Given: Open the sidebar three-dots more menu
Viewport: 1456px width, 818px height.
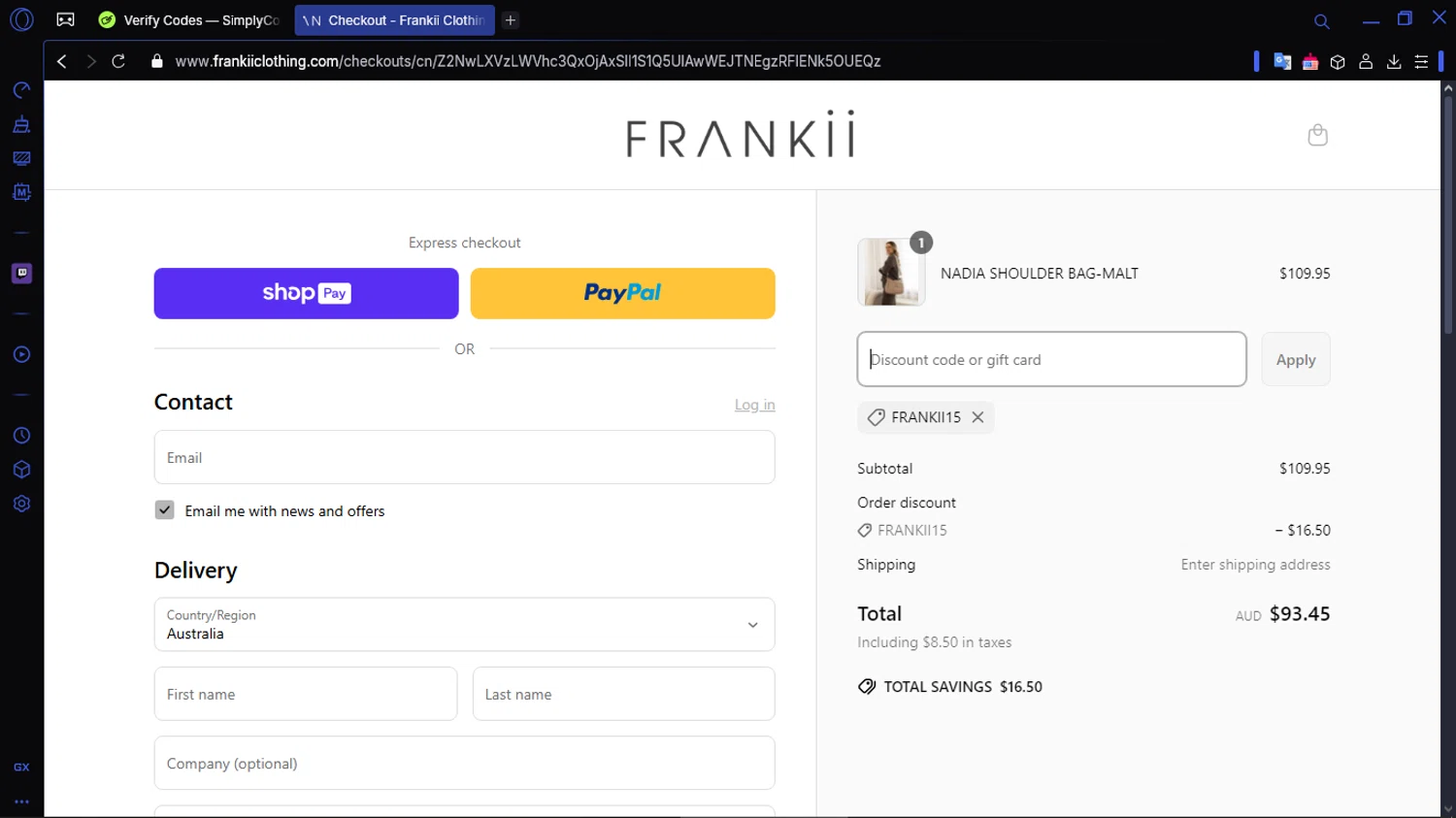Looking at the screenshot, I should click(21, 802).
